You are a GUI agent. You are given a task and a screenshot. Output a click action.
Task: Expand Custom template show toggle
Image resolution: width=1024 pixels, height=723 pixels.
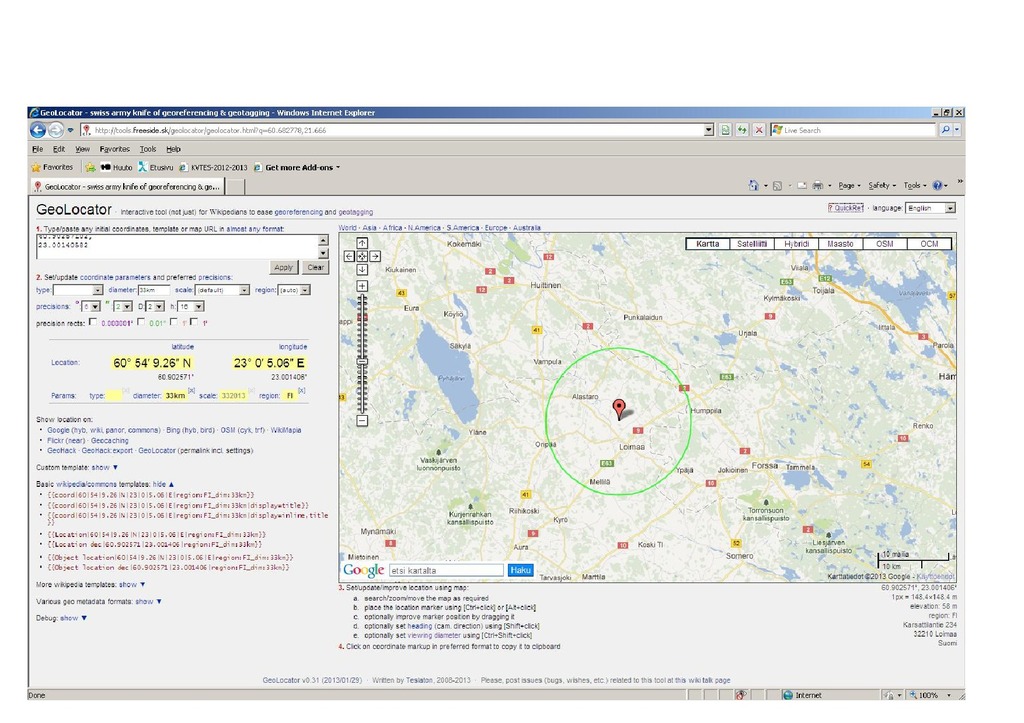(x=104, y=468)
